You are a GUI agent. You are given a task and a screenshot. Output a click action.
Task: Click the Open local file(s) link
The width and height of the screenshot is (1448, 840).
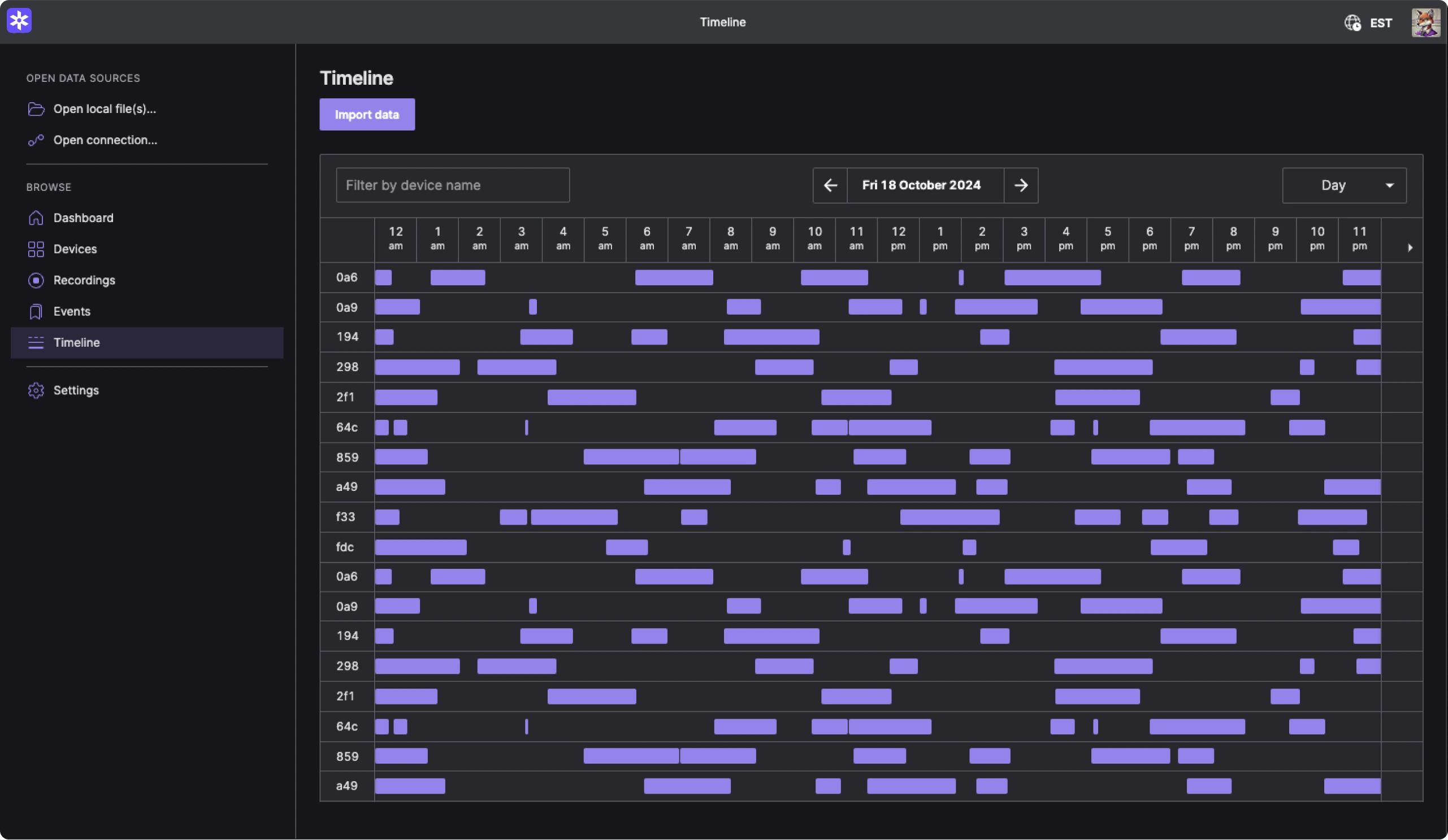(x=104, y=109)
